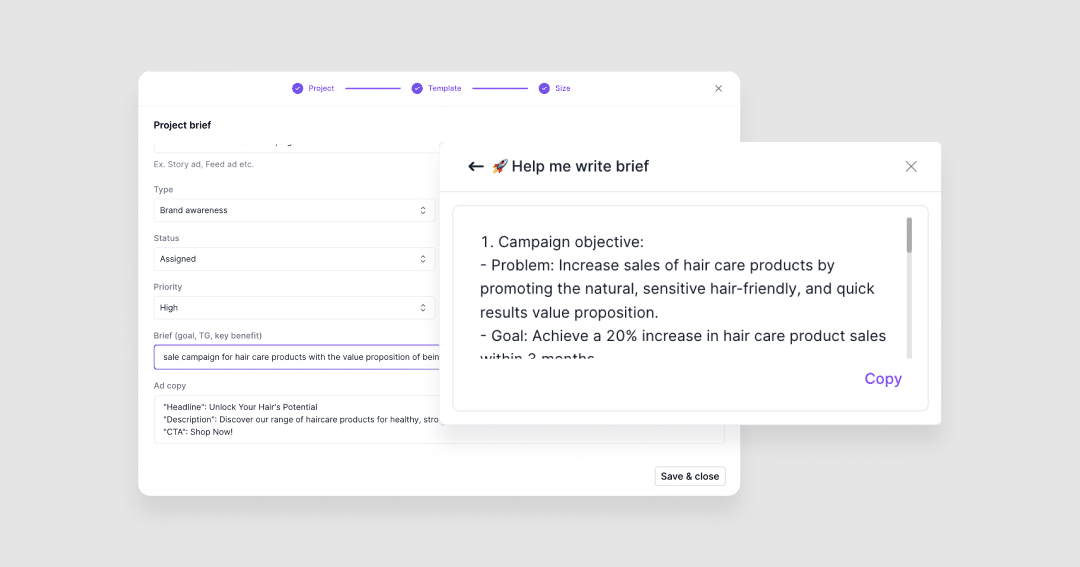Click Save & close button

pos(689,476)
